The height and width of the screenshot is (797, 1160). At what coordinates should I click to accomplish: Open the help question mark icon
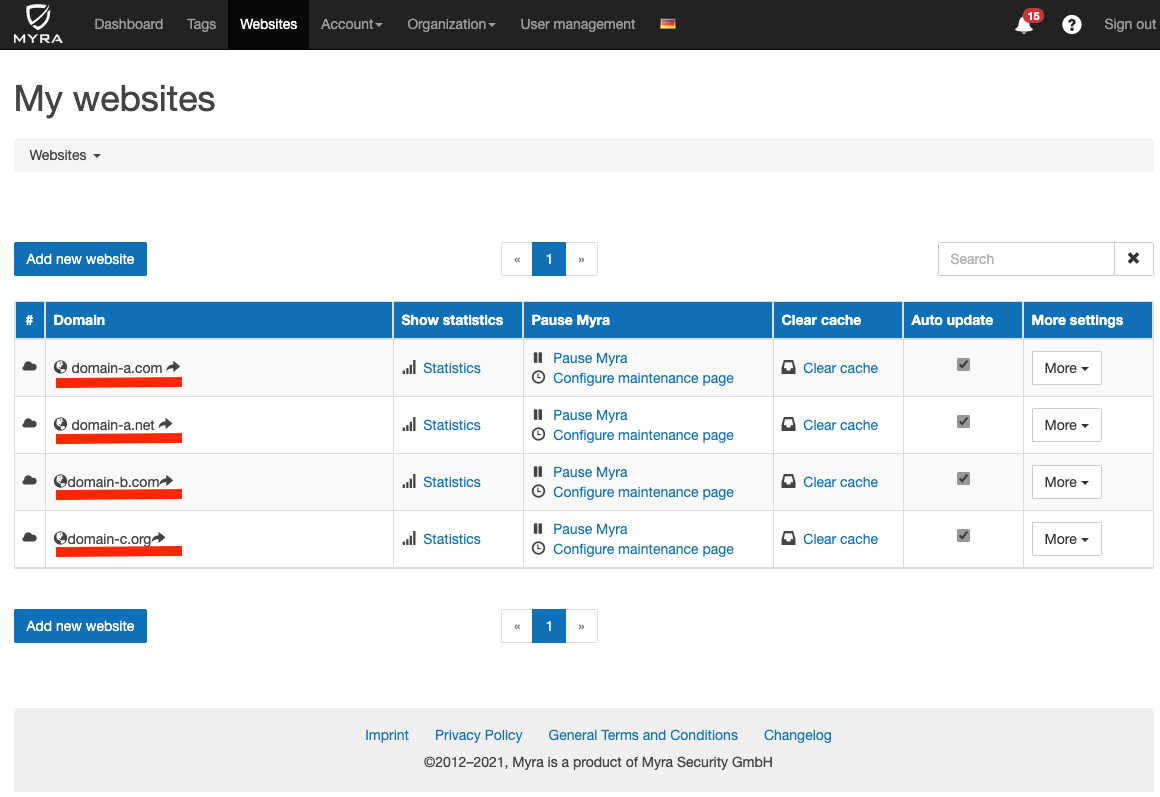tap(1071, 24)
